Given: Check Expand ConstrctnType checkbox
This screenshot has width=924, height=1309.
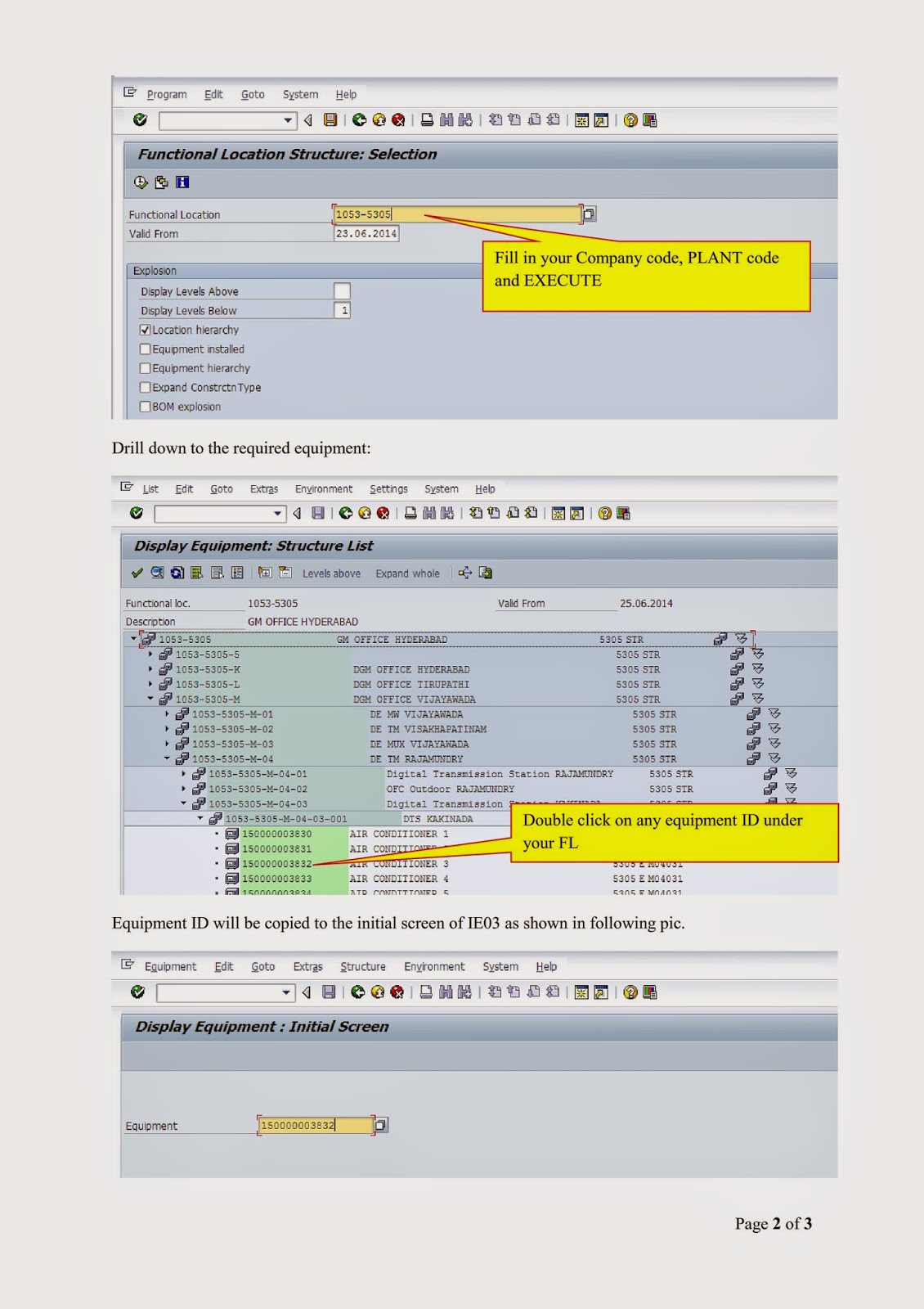Looking at the screenshot, I should click(145, 388).
